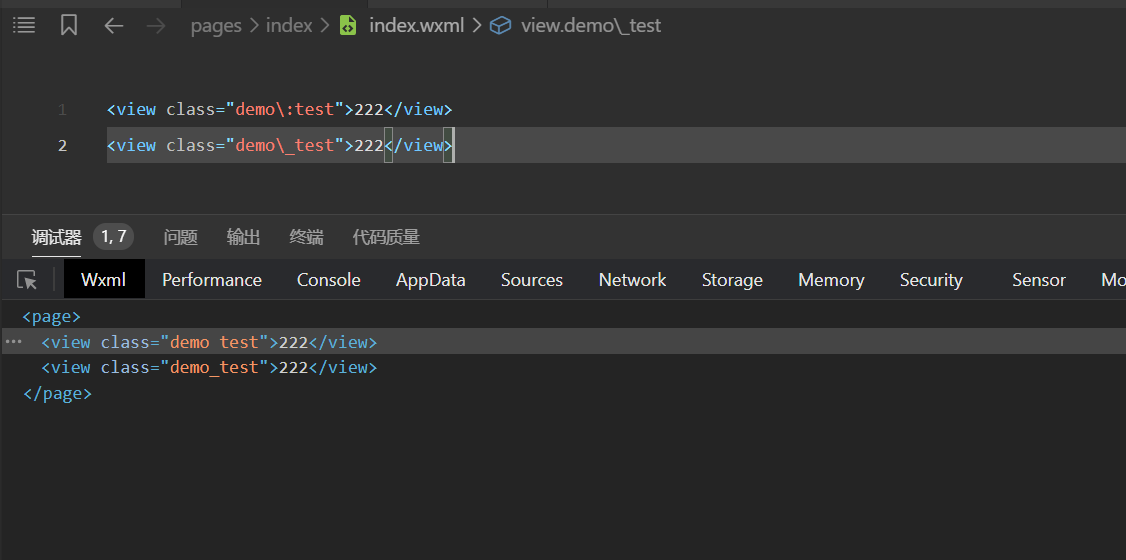Open the 终端 panel
The image size is (1126, 560).
coord(306,237)
